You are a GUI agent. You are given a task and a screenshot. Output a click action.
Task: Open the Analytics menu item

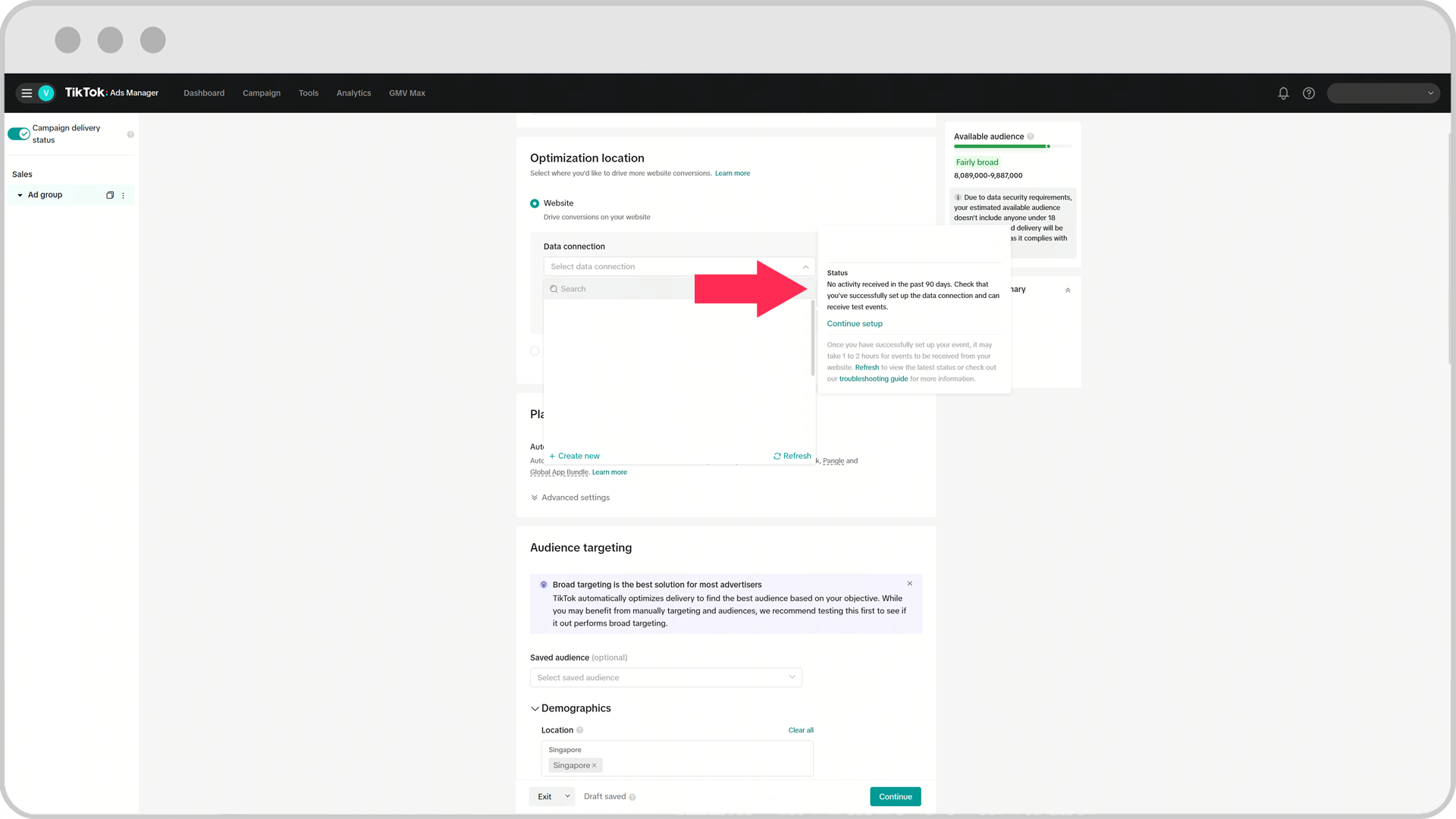point(353,93)
